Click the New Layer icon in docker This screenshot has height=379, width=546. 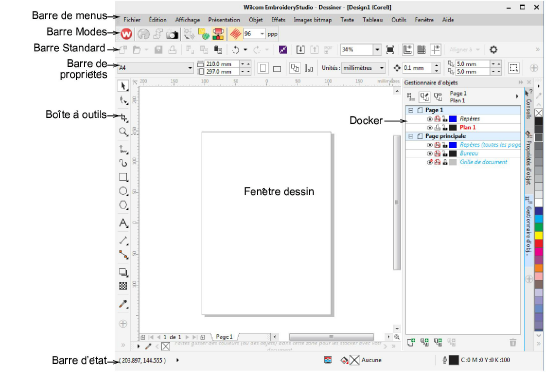411,342
